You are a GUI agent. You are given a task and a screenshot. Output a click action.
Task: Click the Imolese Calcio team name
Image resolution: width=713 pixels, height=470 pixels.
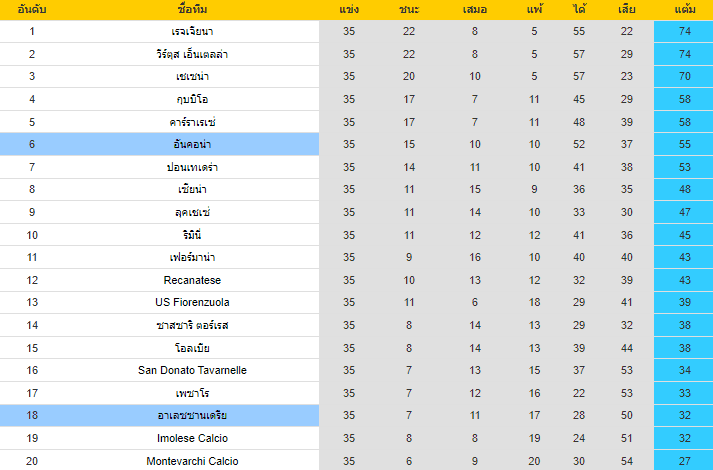point(192,438)
